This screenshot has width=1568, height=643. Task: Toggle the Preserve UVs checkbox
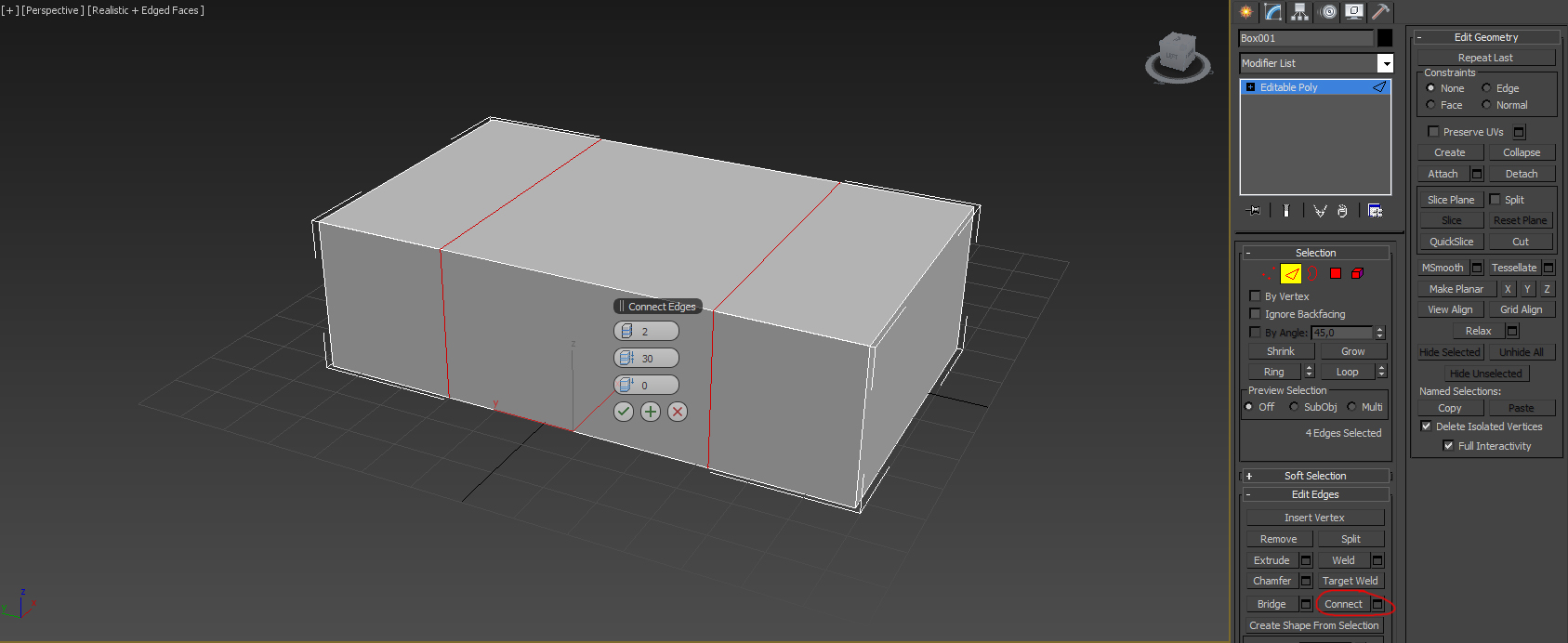tap(1433, 132)
